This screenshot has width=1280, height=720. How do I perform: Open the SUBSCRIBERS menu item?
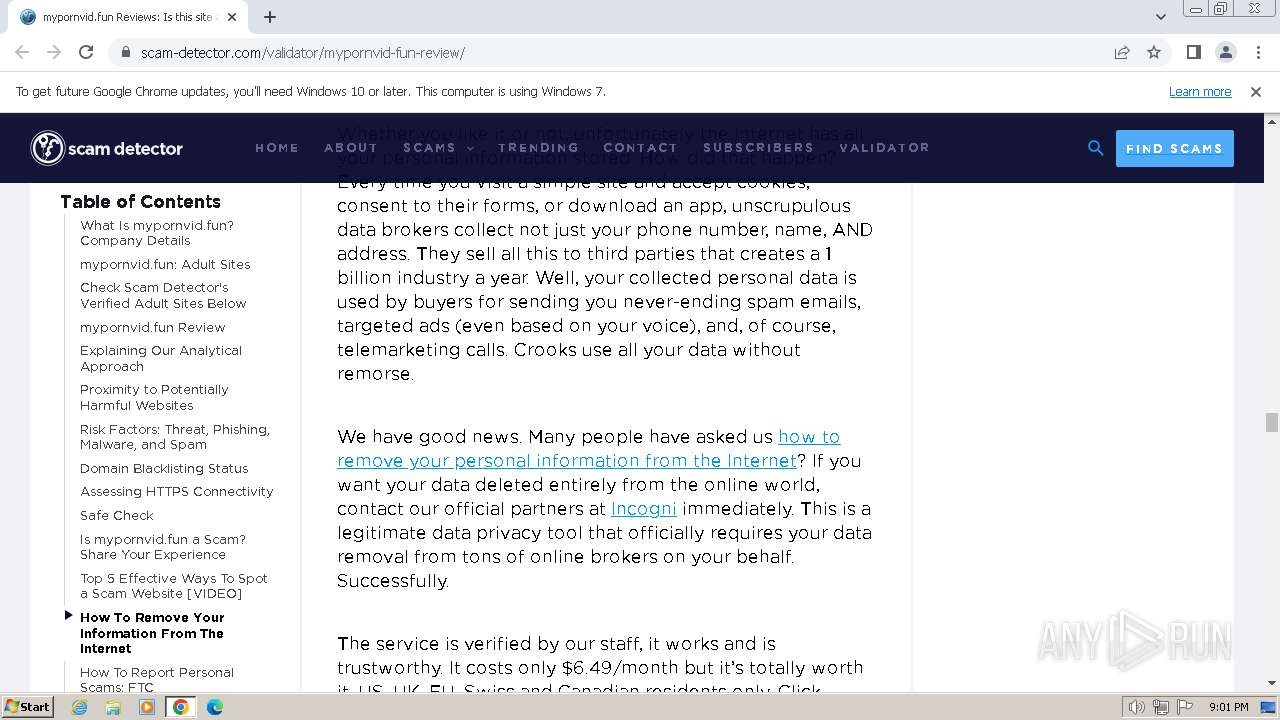758,148
